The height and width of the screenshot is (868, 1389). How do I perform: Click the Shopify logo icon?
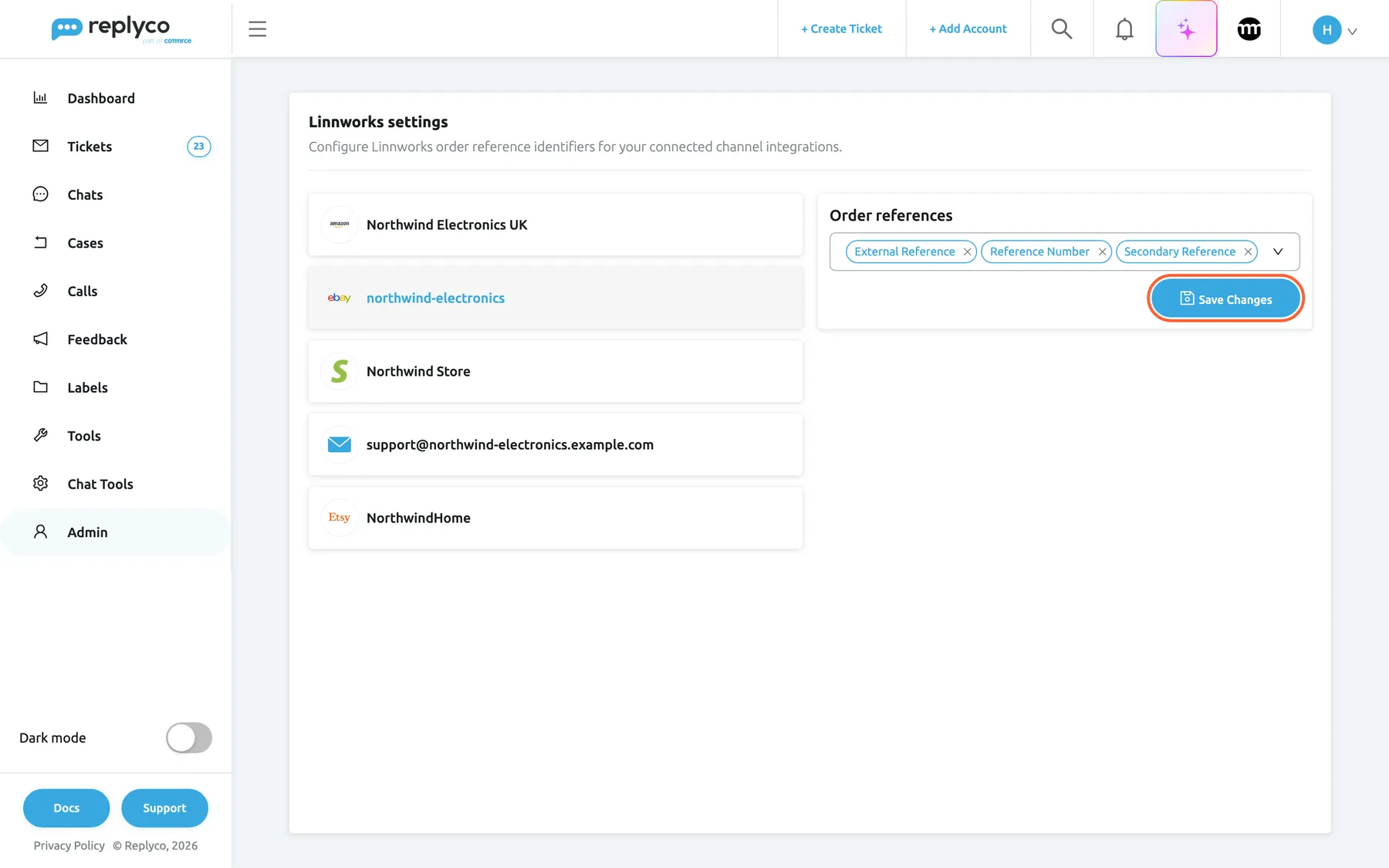(x=340, y=371)
